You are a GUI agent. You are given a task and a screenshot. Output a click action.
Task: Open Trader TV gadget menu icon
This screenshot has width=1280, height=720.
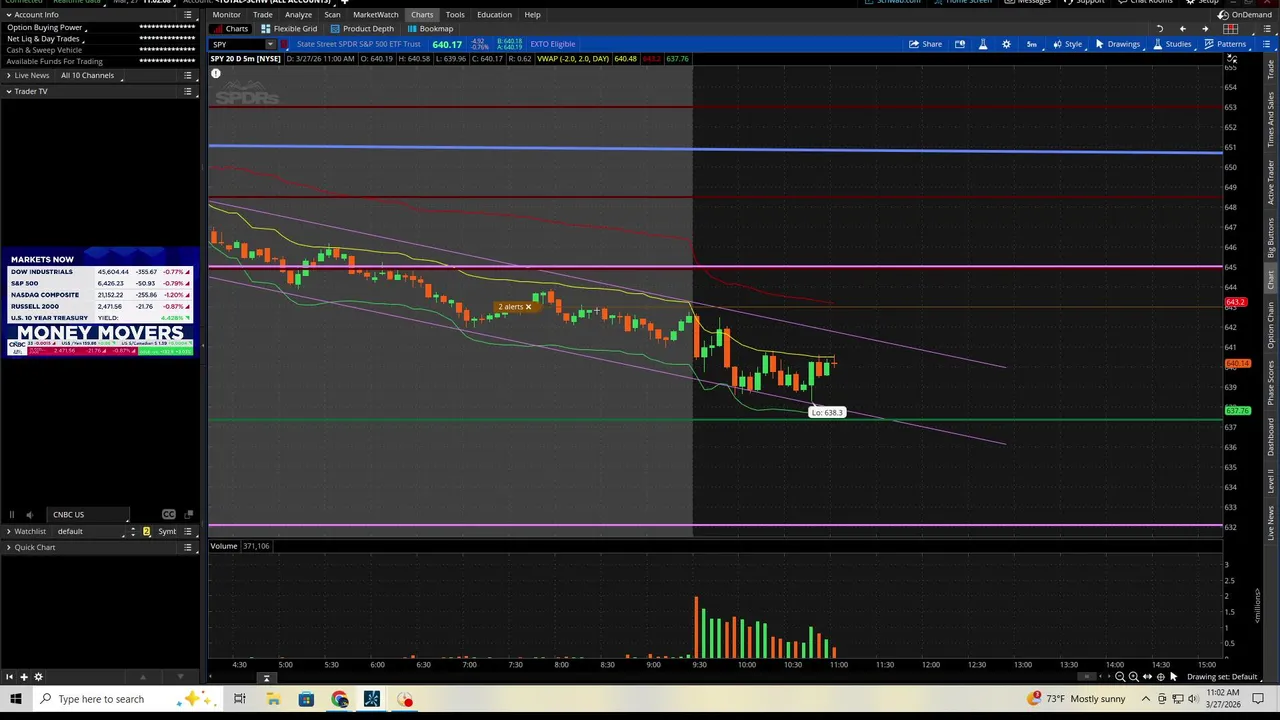188,92
